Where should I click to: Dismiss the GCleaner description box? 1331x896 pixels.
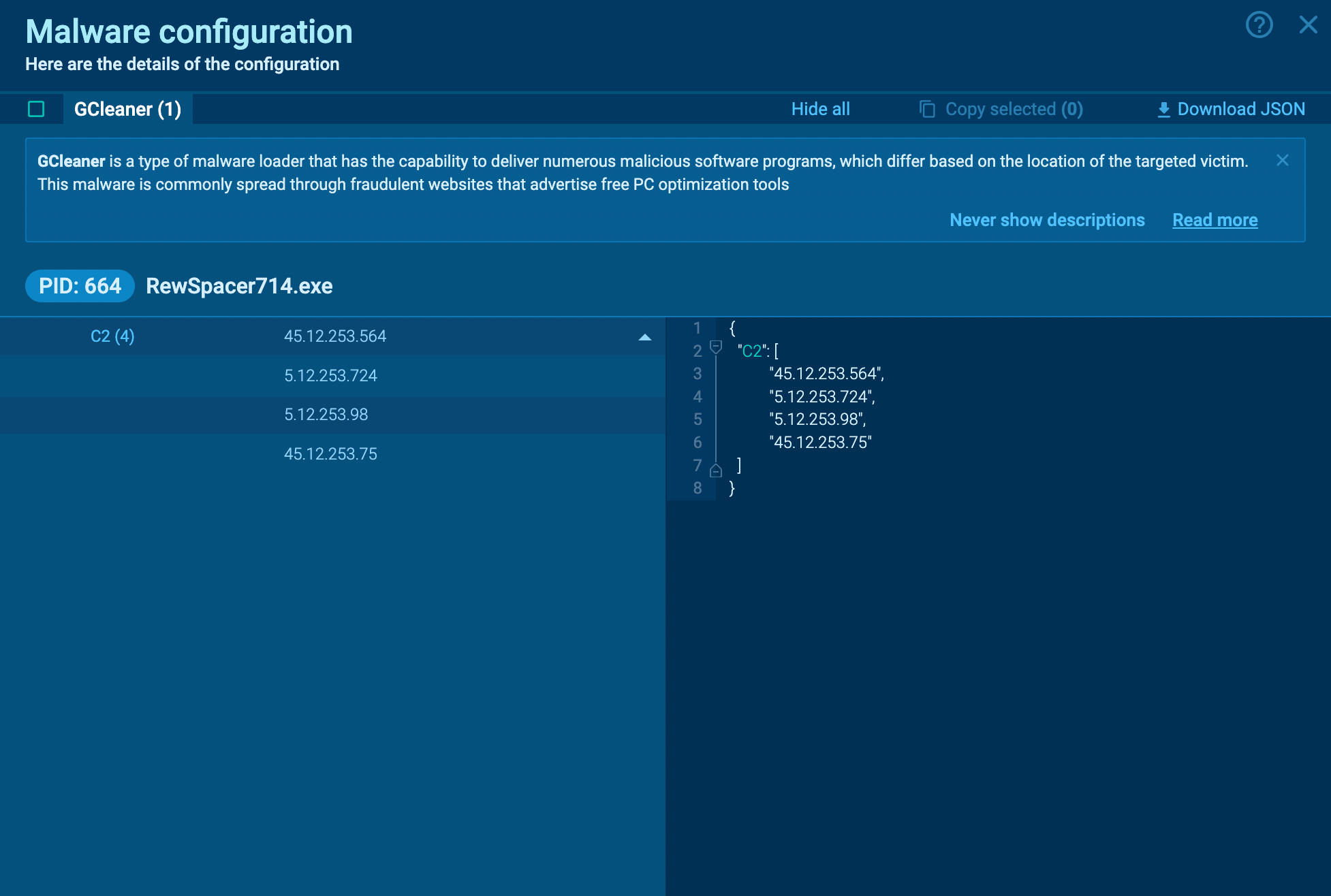(x=1282, y=161)
